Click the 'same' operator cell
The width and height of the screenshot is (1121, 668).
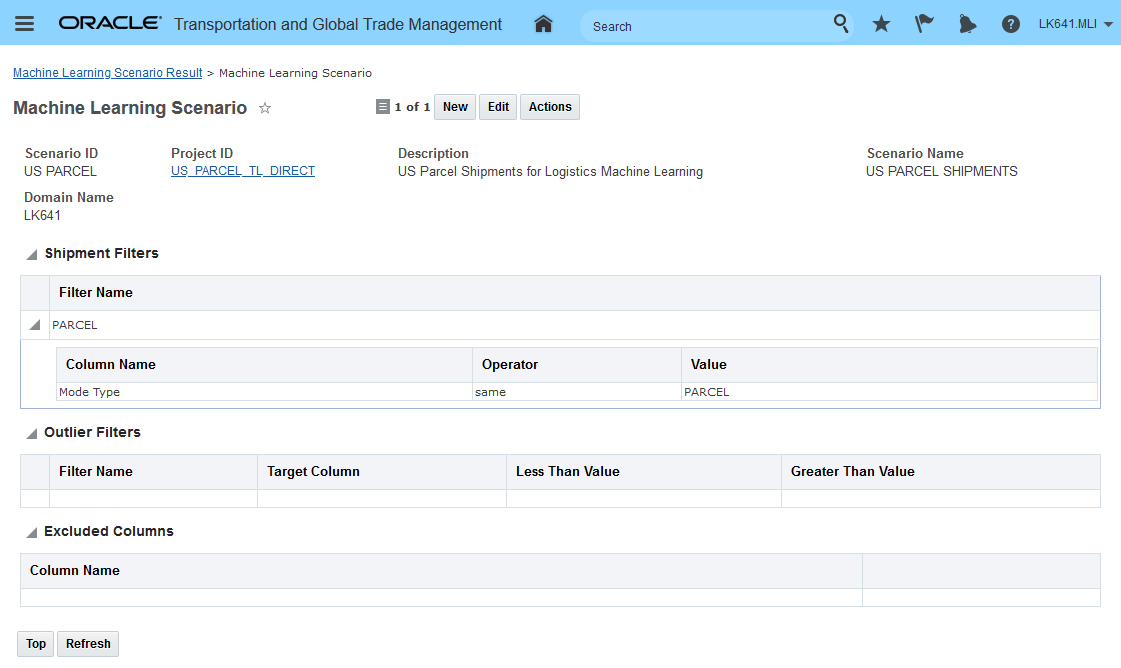pyautogui.click(x=576, y=392)
